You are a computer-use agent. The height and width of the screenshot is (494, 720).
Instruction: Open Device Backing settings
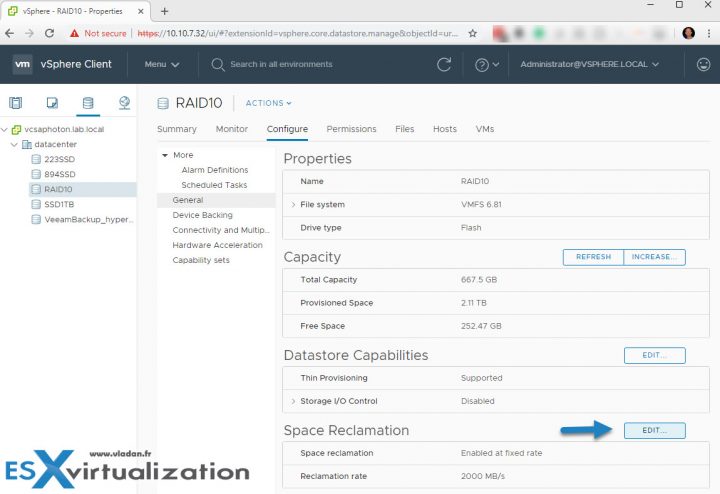(x=202, y=215)
